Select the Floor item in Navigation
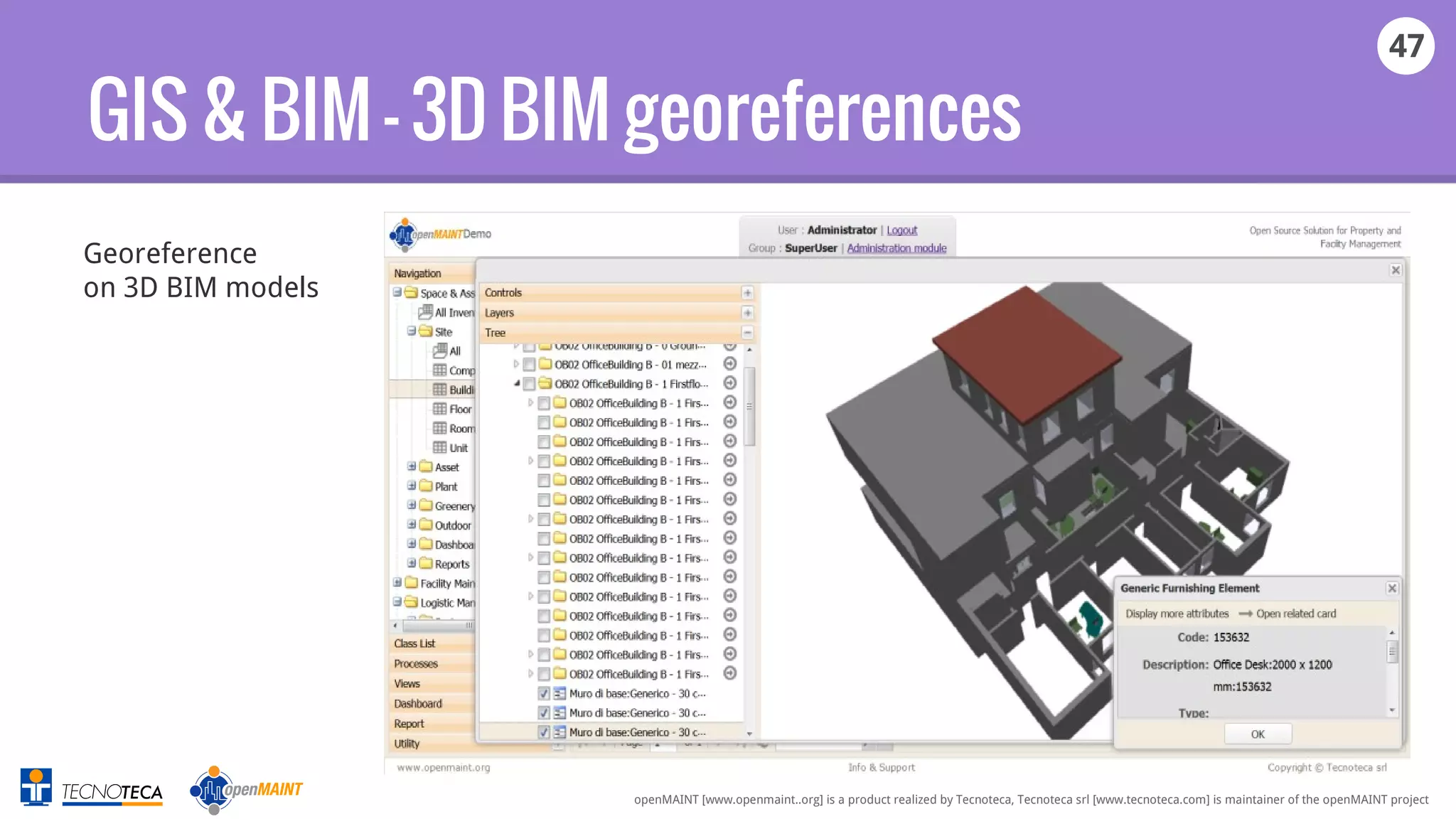Screen dimensions: 1456x819 tap(460, 409)
